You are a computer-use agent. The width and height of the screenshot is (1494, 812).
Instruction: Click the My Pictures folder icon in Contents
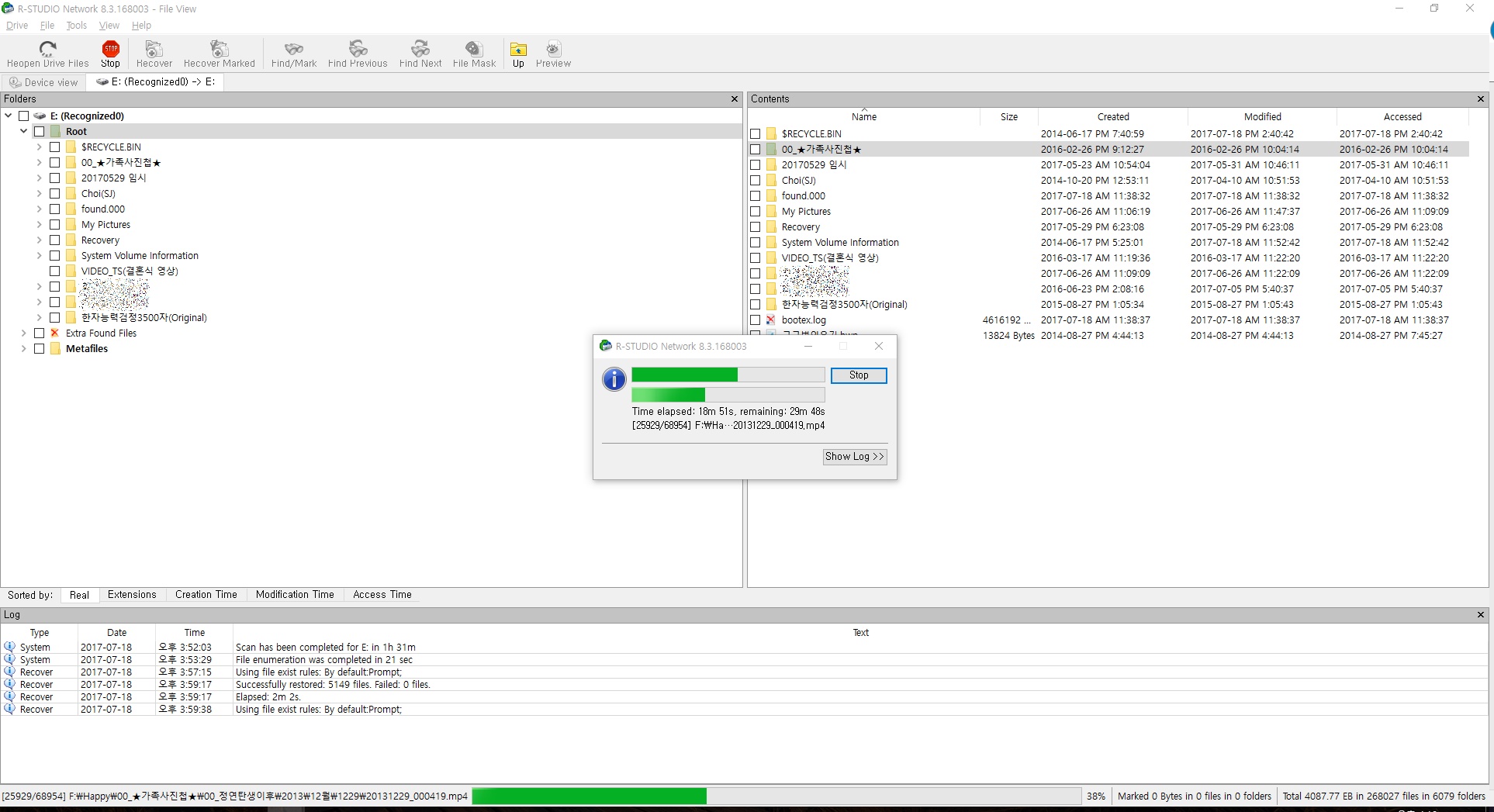coord(771,211)
